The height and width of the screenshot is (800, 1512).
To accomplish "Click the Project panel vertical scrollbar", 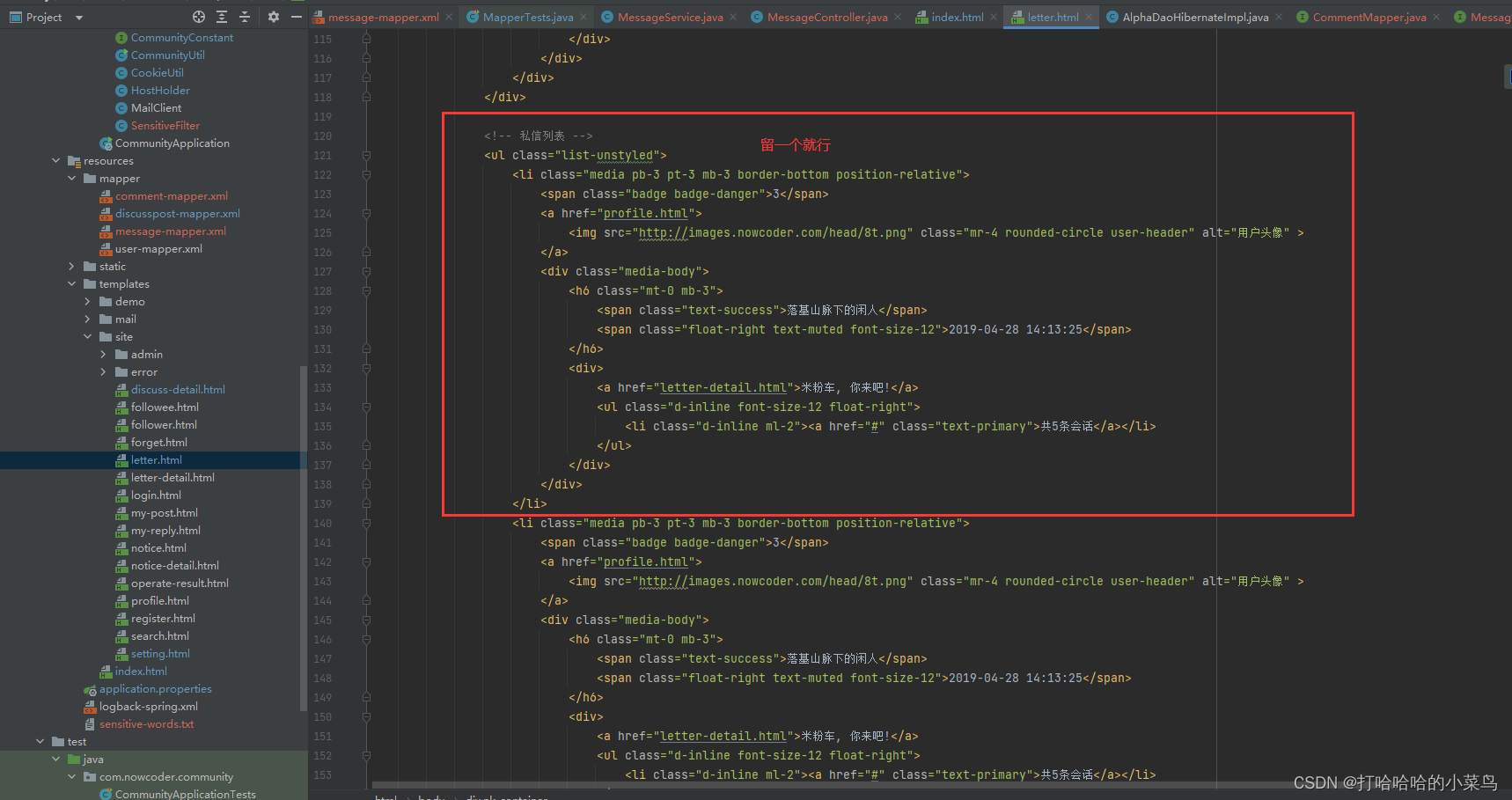I will (x=304, y=537).
